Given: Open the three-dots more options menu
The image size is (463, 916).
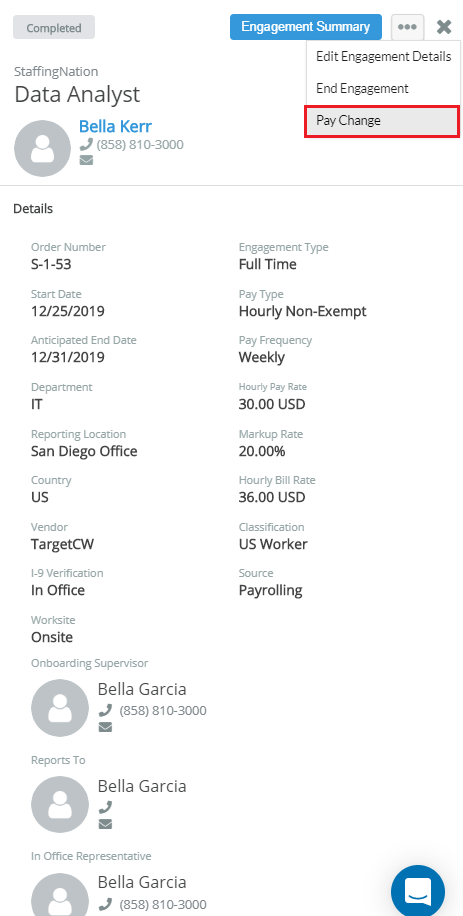Looking at the screenshot, I should click(x=407, y=27).
